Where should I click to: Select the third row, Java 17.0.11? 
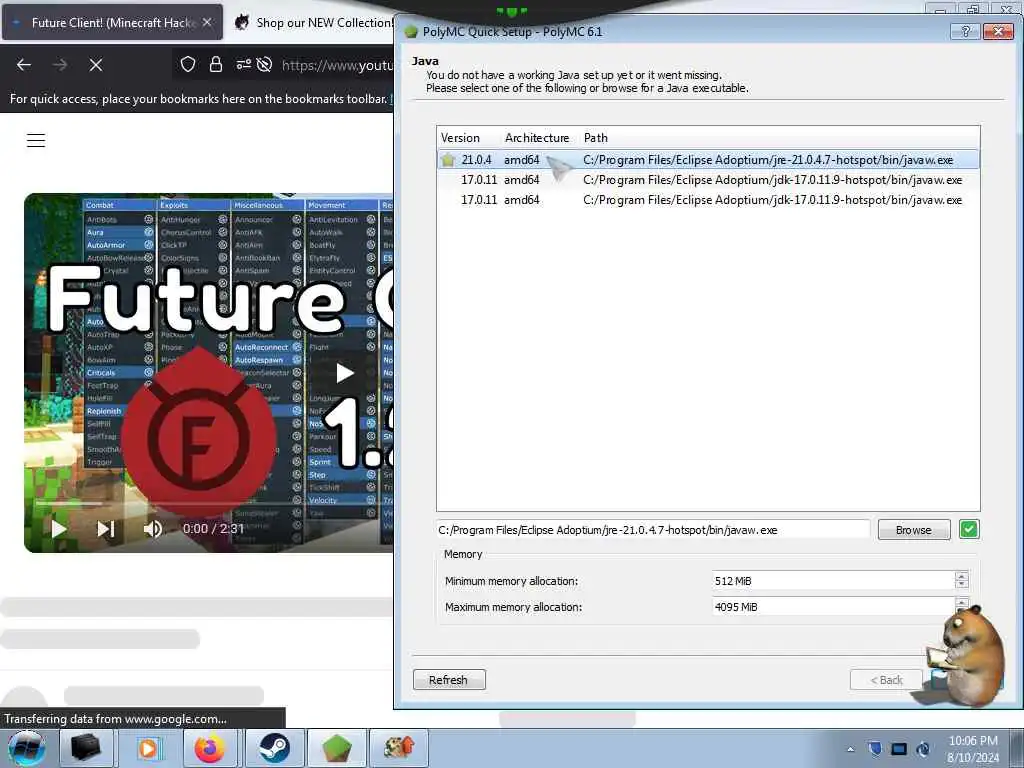pos(708,200)
